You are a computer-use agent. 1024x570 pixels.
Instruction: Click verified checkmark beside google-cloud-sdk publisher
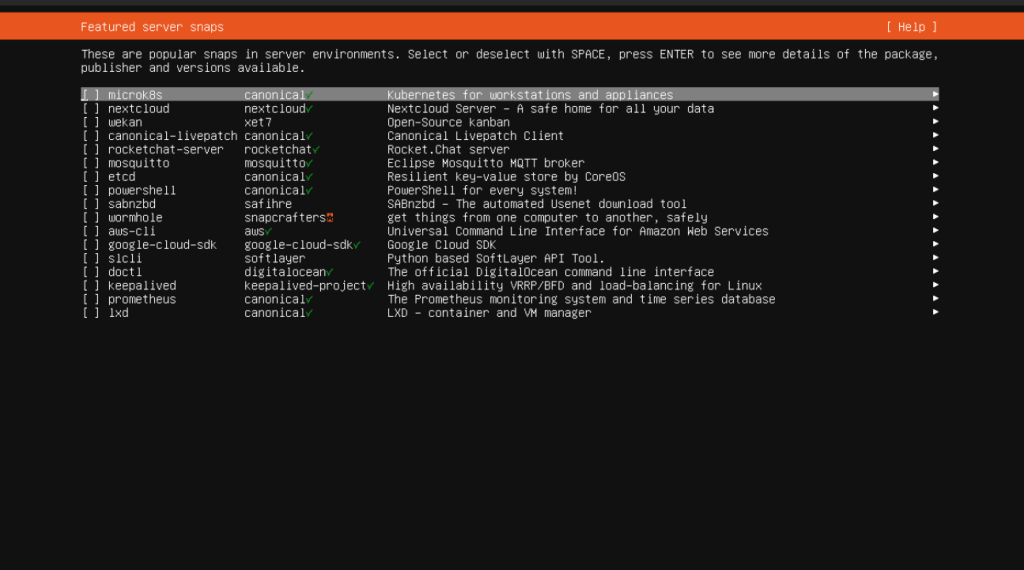point(357,245)
